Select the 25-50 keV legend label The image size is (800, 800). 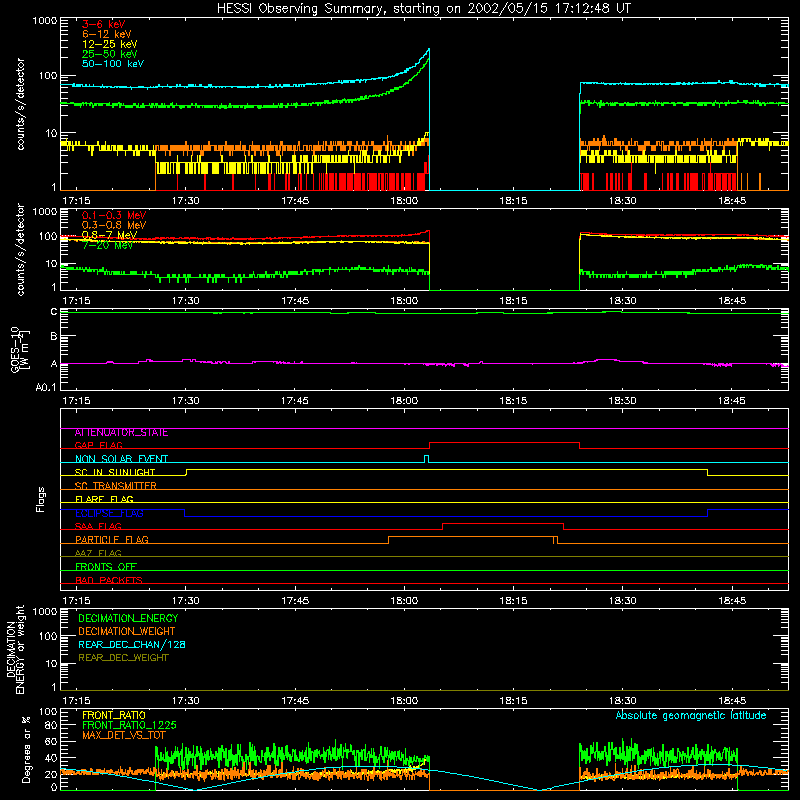pyautogui.click(x=109, y=54)
